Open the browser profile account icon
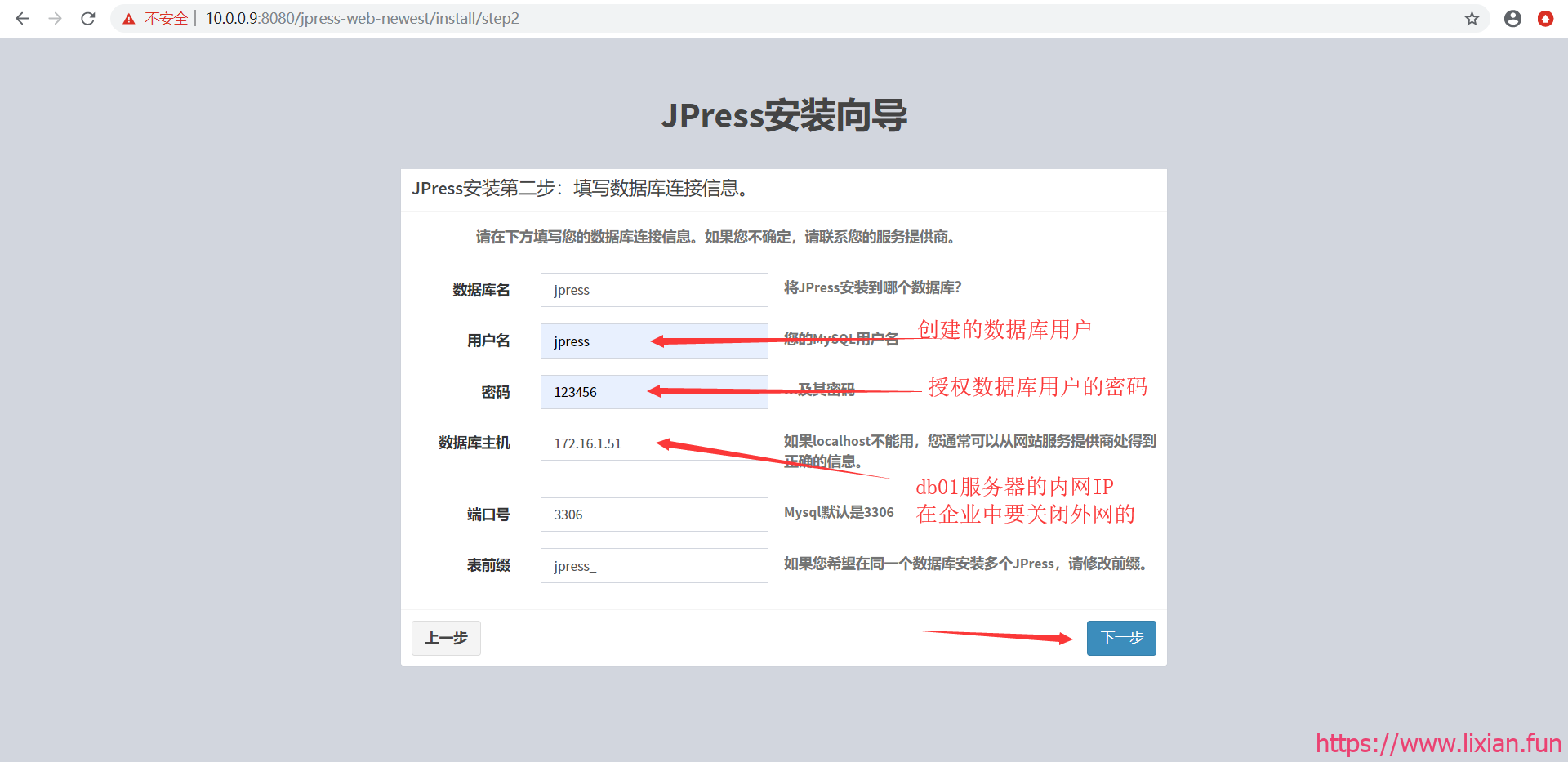 pos(1512,18)
